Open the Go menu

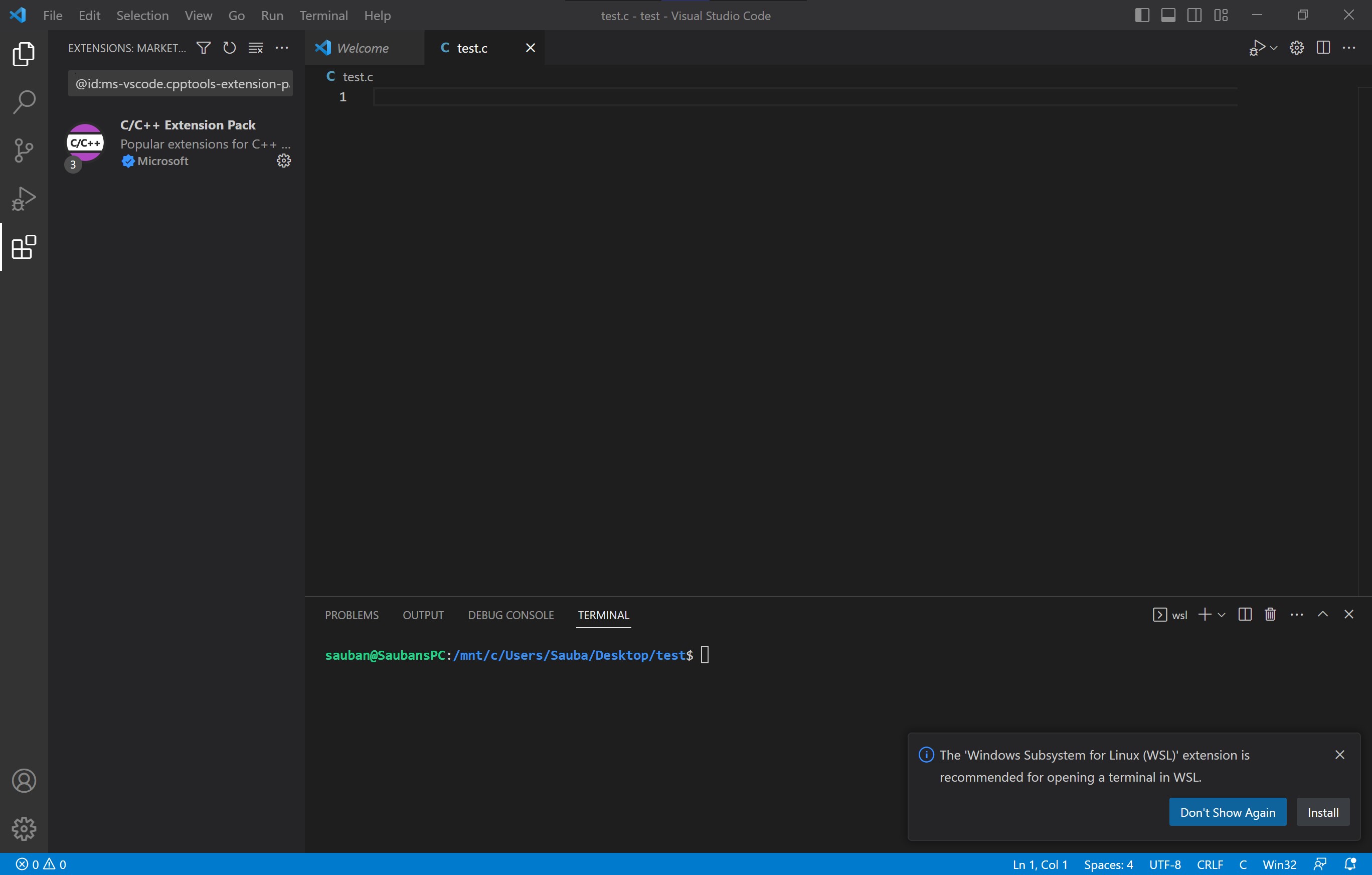(x=237, y=16)
